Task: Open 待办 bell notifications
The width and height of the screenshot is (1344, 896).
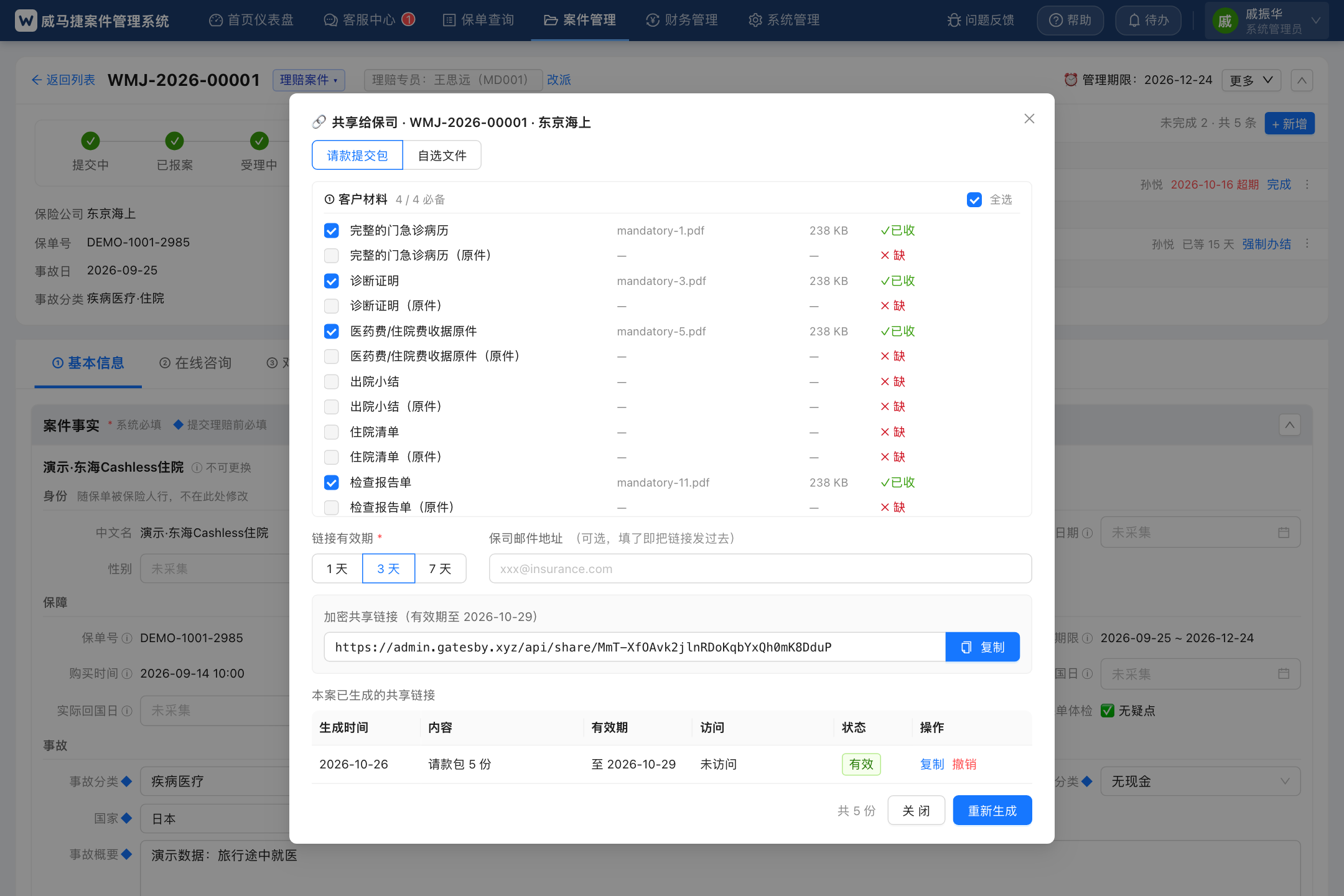Action: point(1148,21)
